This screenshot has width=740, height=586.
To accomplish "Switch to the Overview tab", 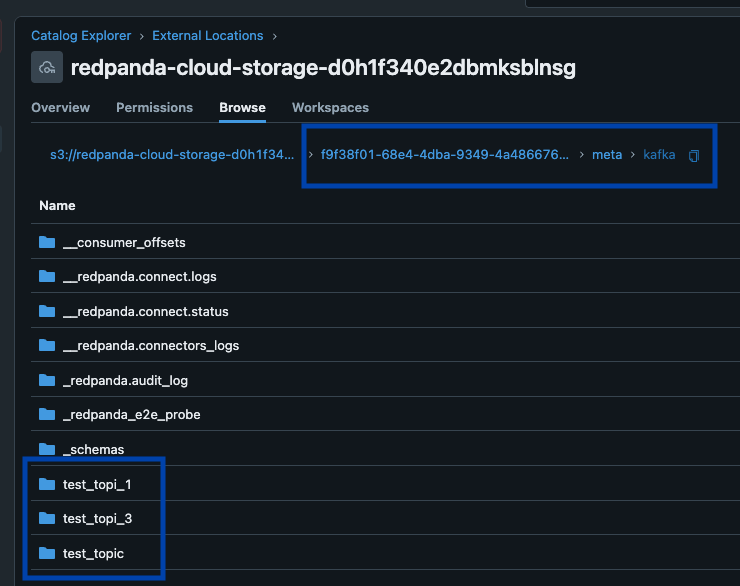I will click(x=60, y=107).
